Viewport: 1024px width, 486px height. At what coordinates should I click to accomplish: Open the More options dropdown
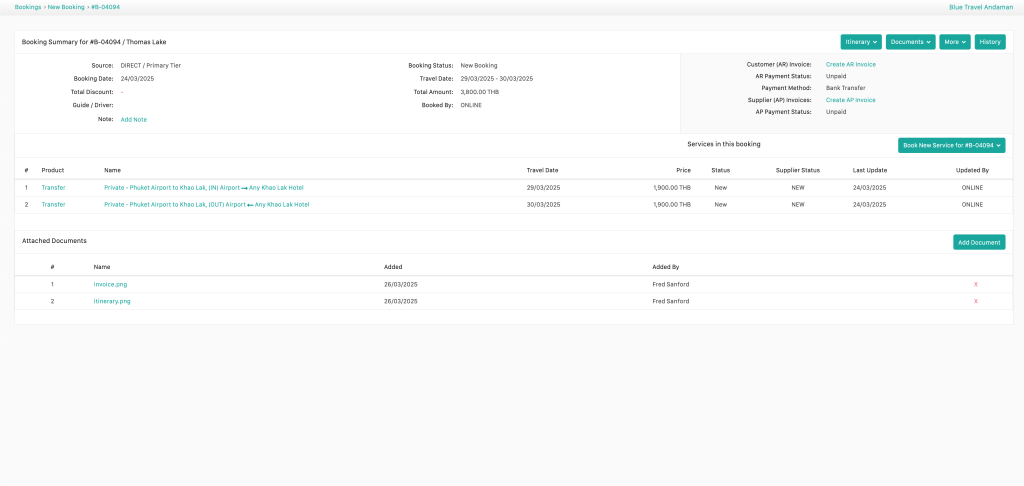click(954, 42)
